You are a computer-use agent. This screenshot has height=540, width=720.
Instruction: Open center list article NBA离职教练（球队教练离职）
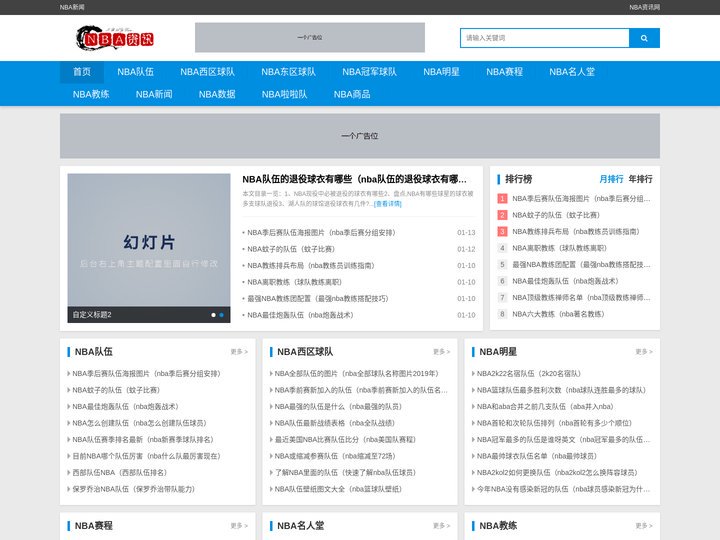(x=294, y=282)
